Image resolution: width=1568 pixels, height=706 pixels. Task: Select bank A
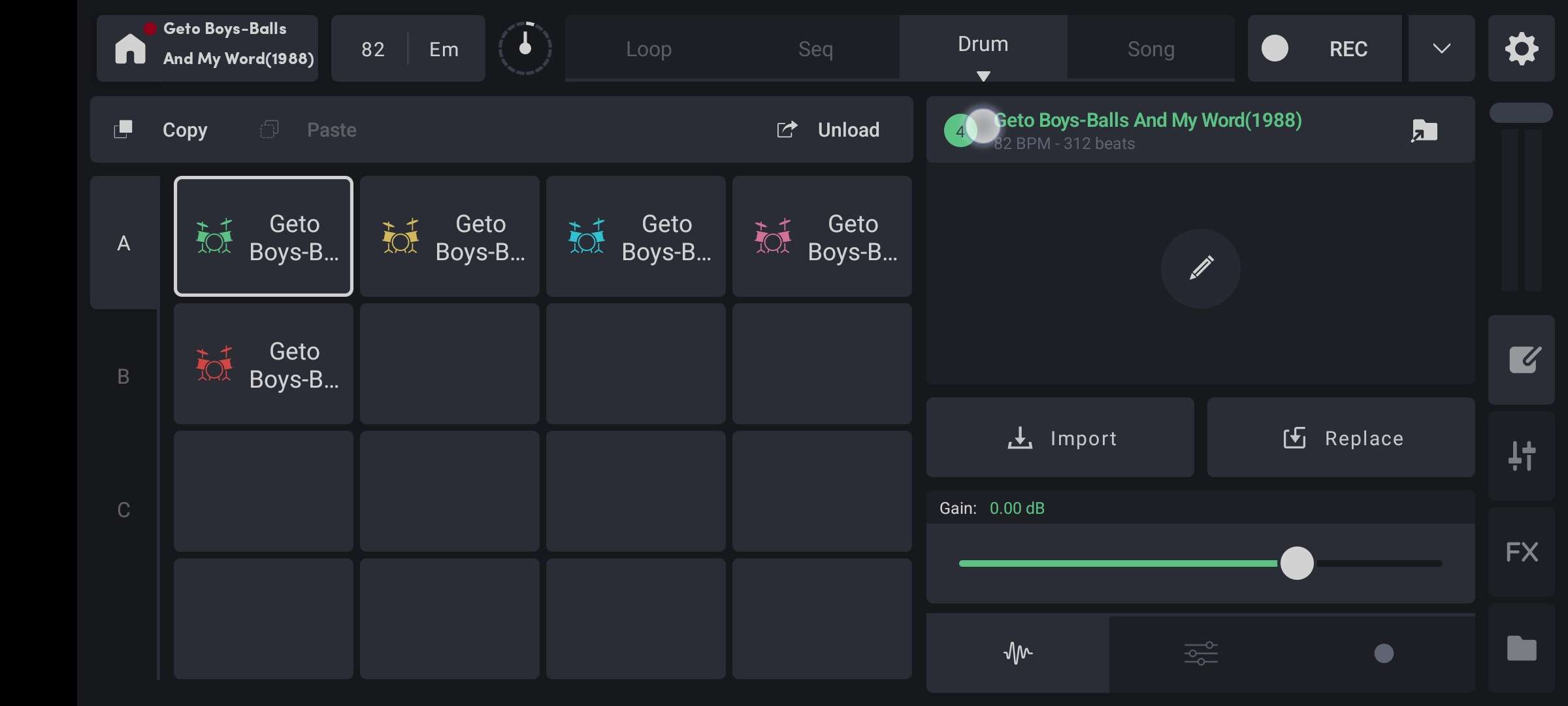click(123, 243)
